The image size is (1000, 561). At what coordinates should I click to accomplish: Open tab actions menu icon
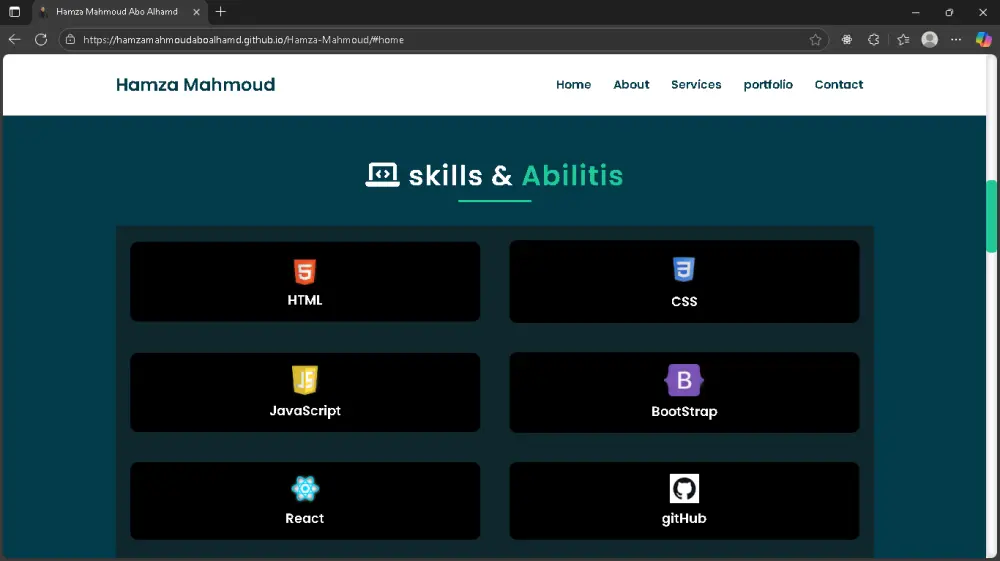pyautogui.click(x=14, y=11)
